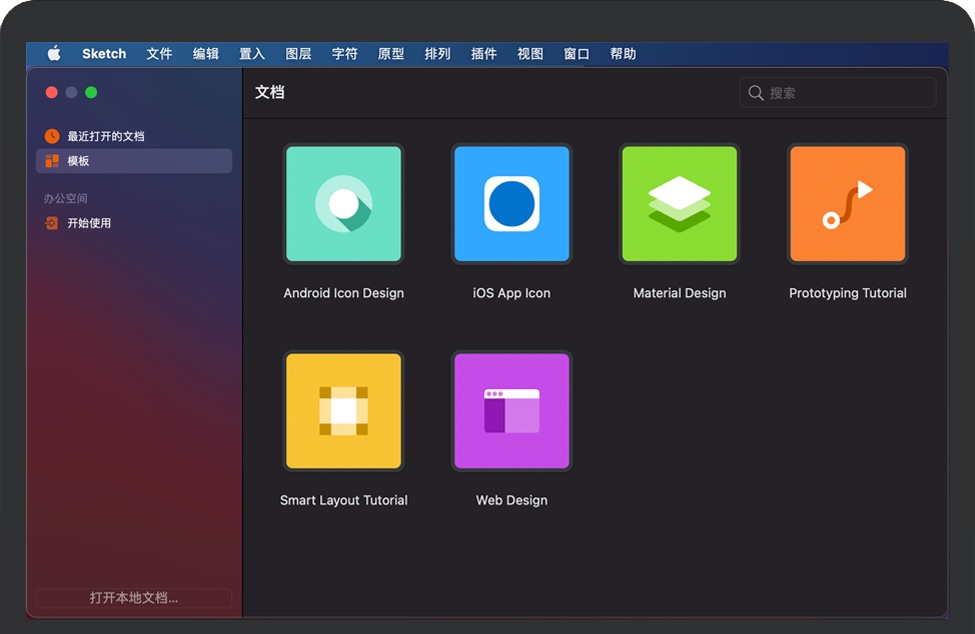Open the Apple menu

(x=54, y=54)
